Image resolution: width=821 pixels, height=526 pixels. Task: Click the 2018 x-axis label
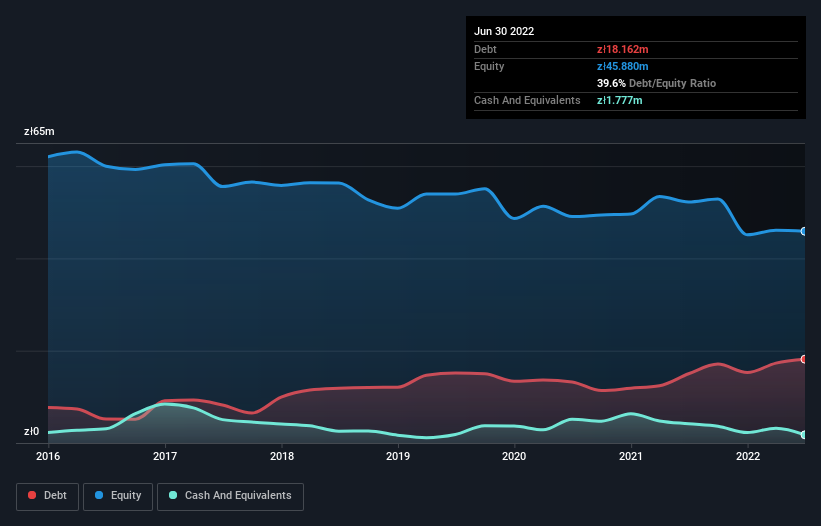282,456
